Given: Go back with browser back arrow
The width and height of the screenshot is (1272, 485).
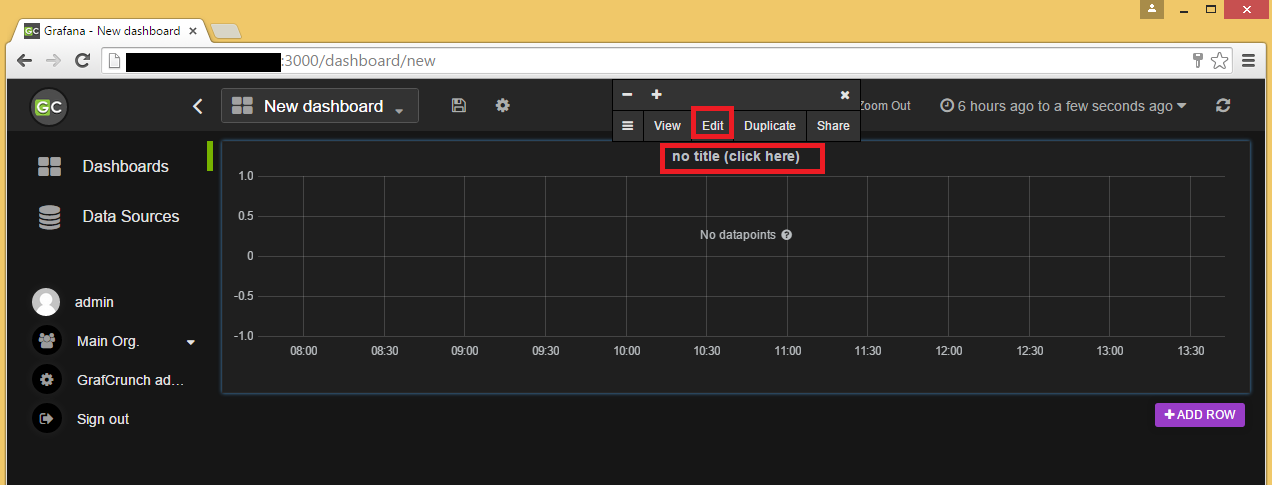Looking at the screenshot, I should tap(24, 61).
